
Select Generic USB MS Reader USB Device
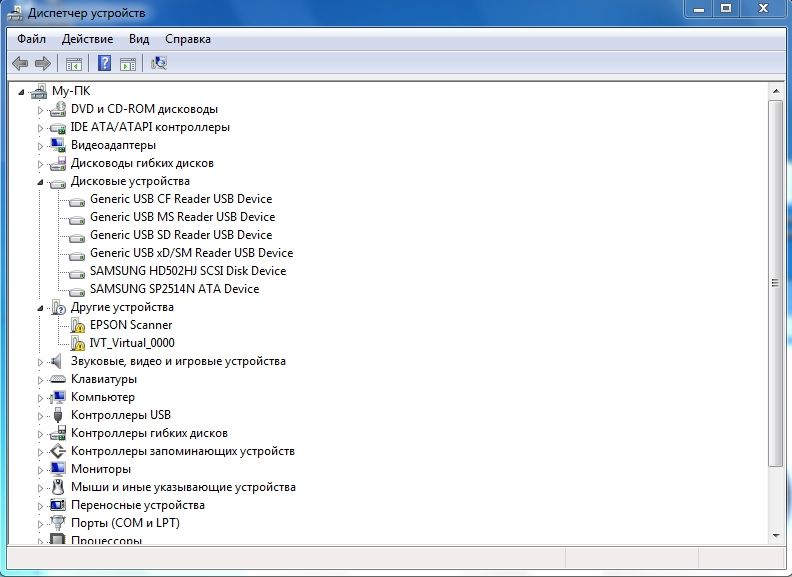click(182, 217)
